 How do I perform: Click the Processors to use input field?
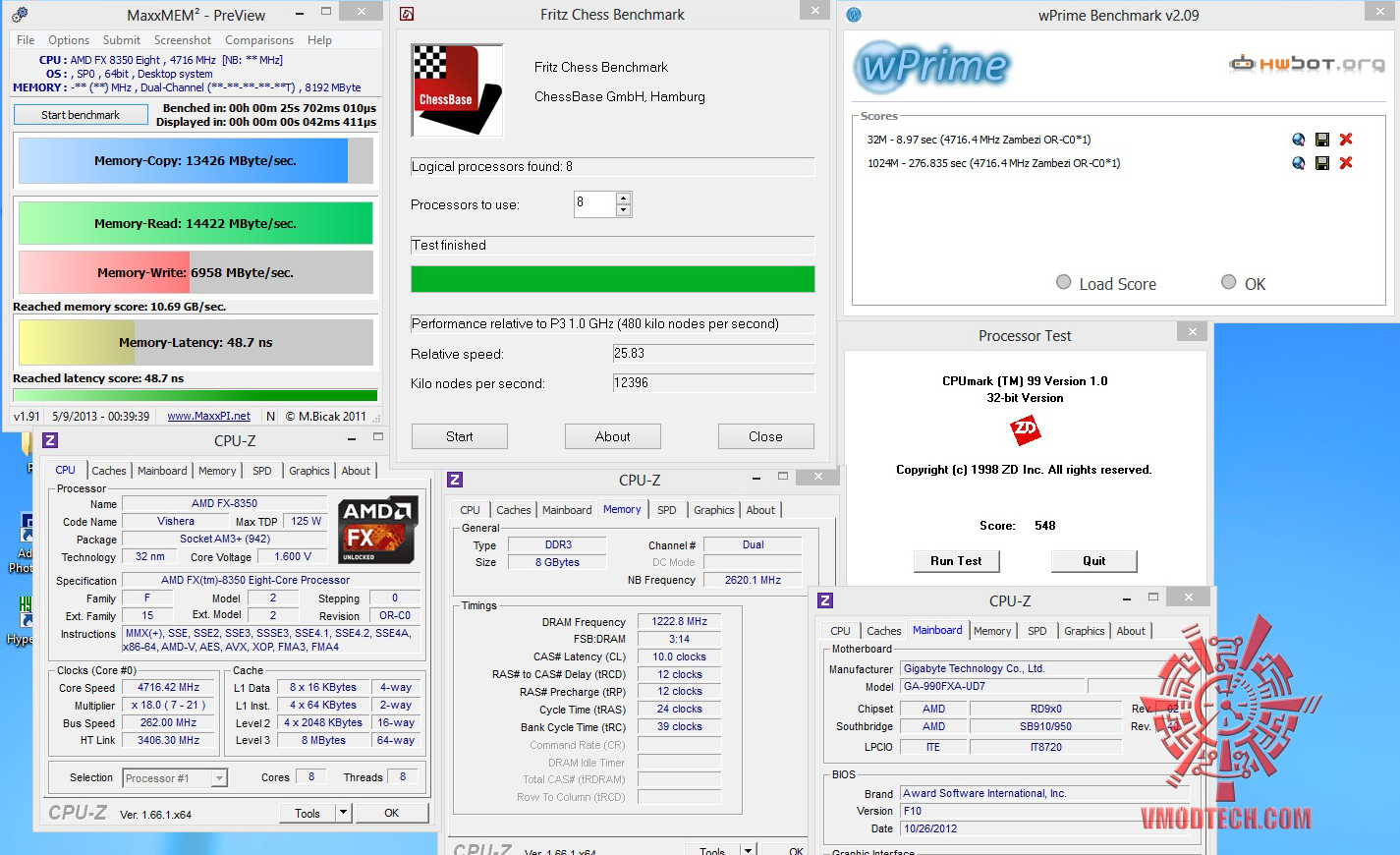point(595,203)
